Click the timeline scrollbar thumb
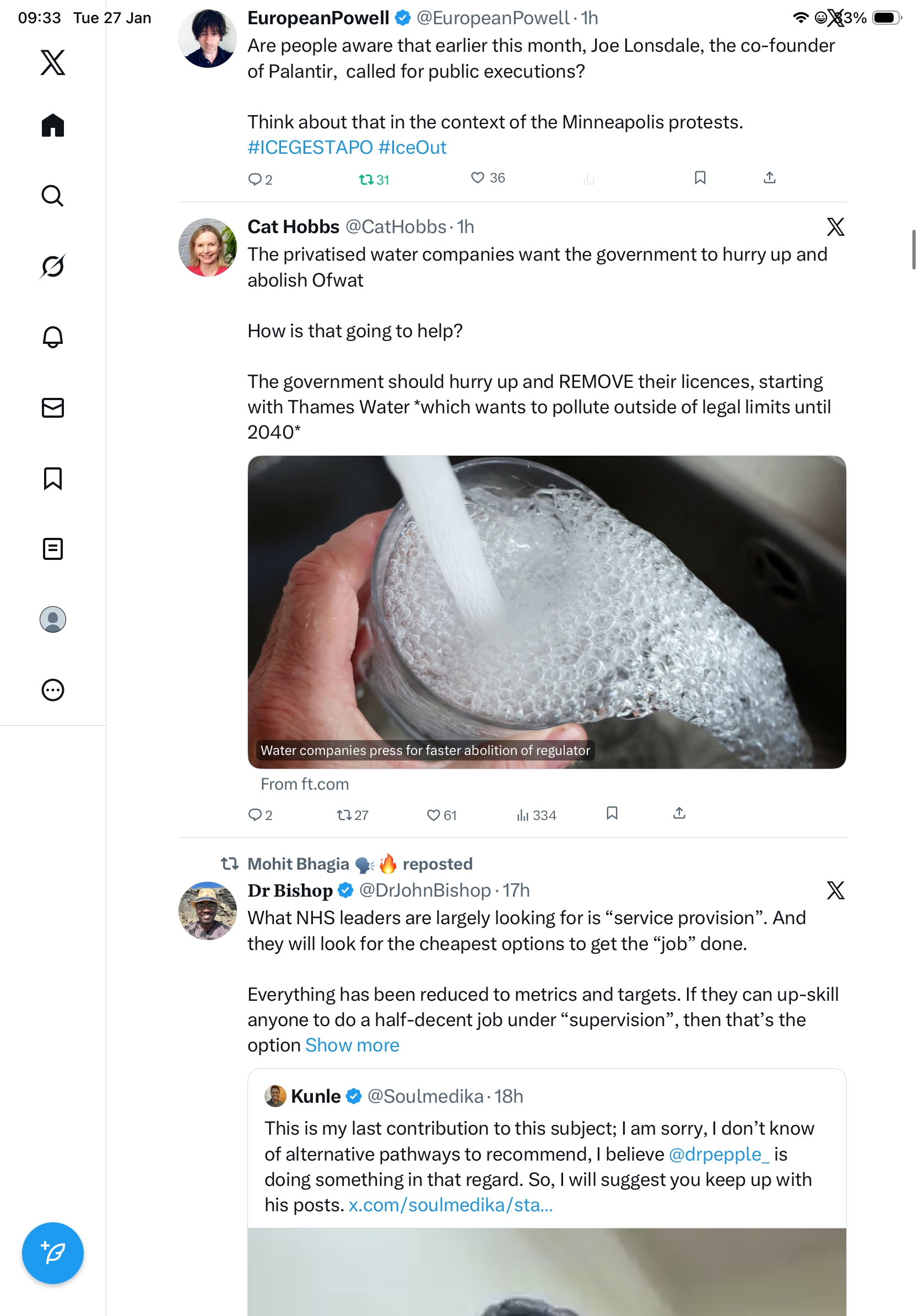The image size is (919, 1316). tap(914, 249)
